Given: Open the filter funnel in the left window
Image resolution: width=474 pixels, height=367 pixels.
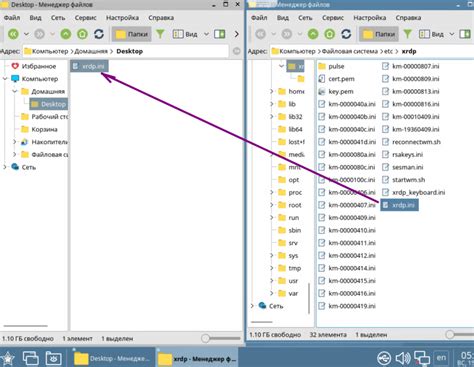Looking at the screenshot, I should 160,34.
